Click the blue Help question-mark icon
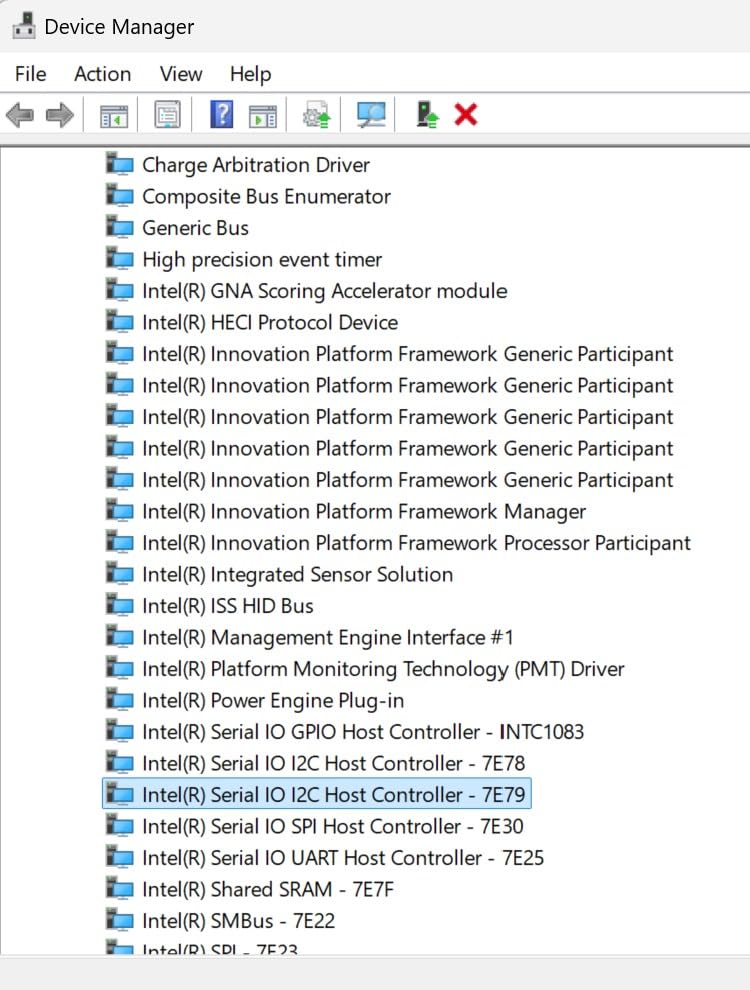 [x=221, y=115]
